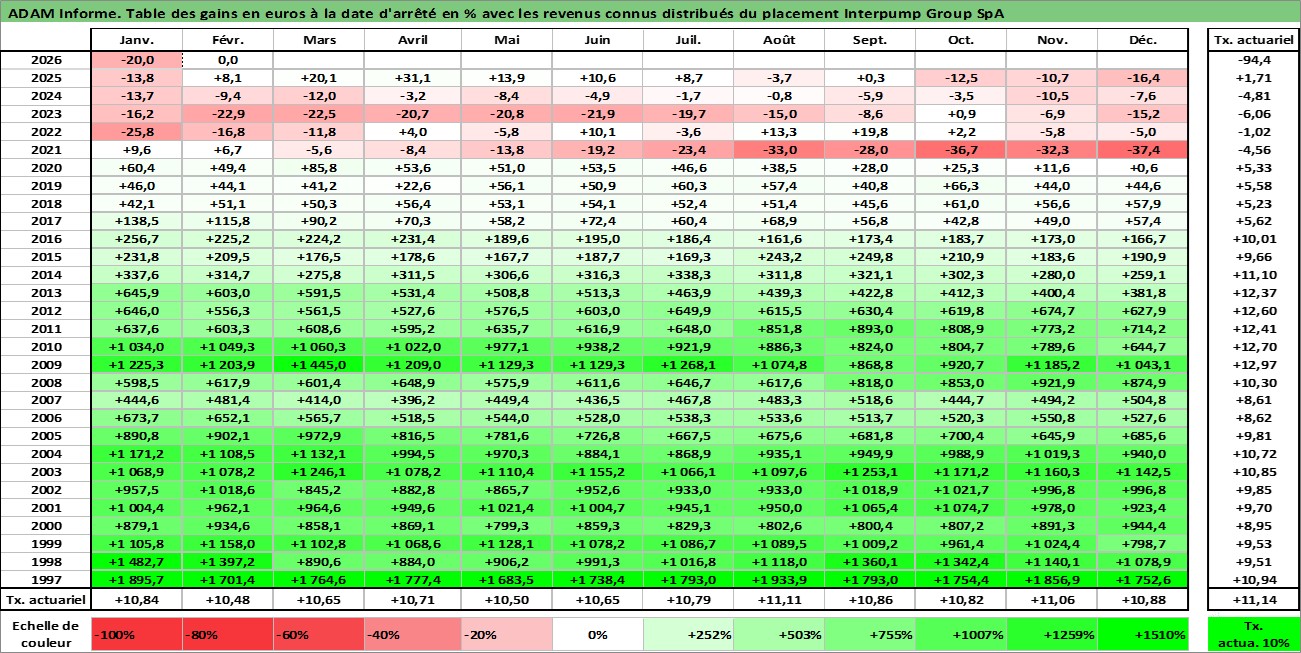Viewport: 1301px width, 653px height.
Task: Select the 'Août' column header
Action: [x=778, y=40]
